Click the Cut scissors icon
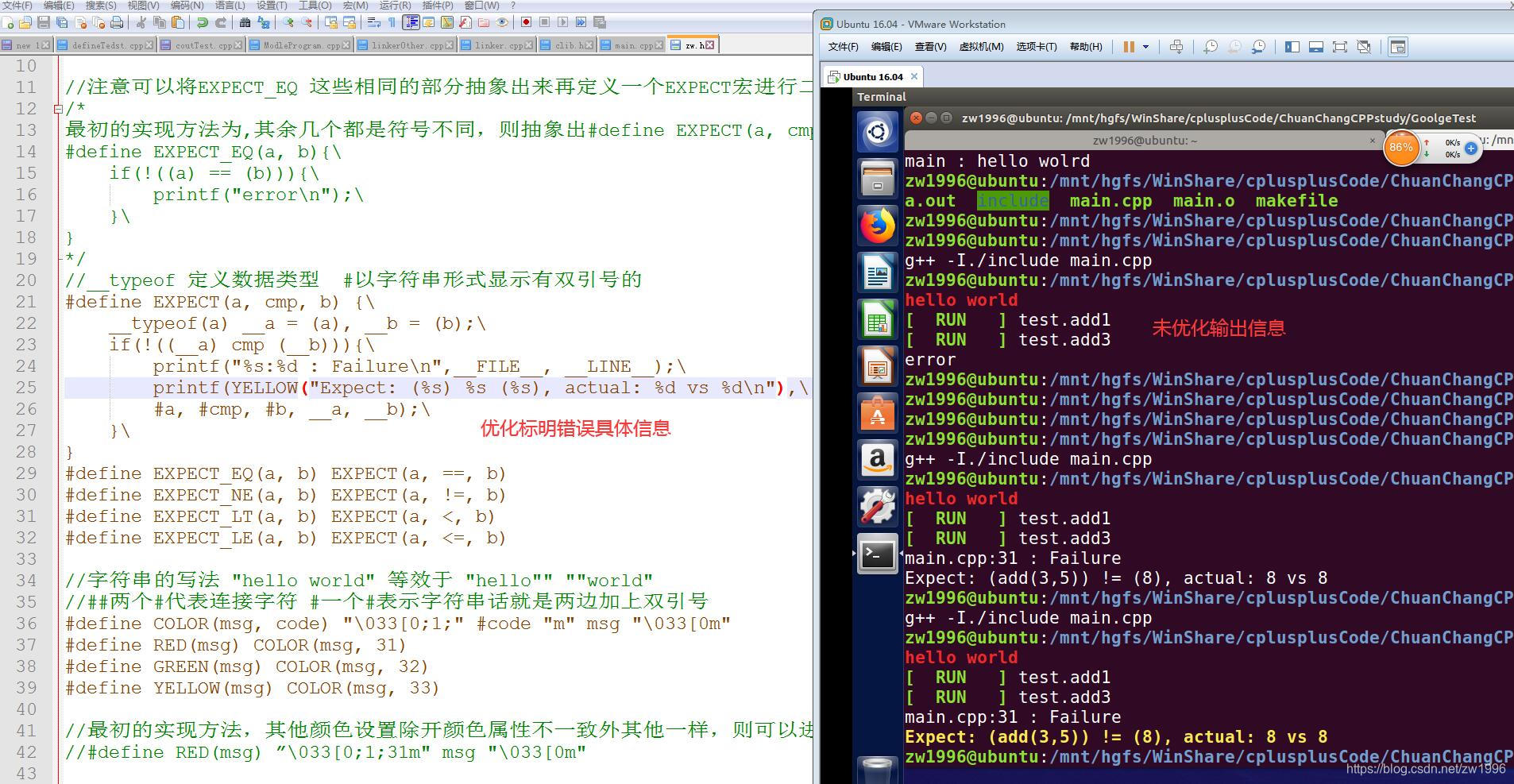Screen dimensions: 1514x784 point(141,22)
